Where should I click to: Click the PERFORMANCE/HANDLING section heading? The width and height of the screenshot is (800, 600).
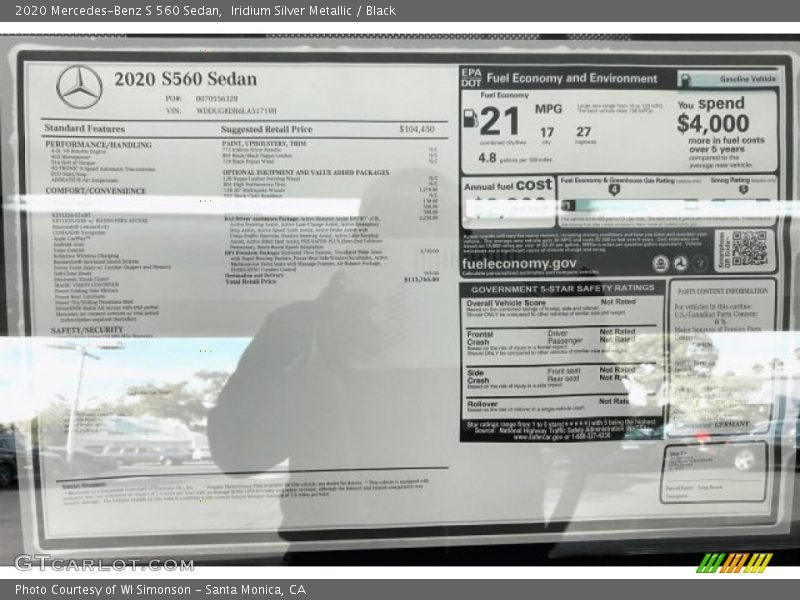pyautogui.click(x=98, y=145)
